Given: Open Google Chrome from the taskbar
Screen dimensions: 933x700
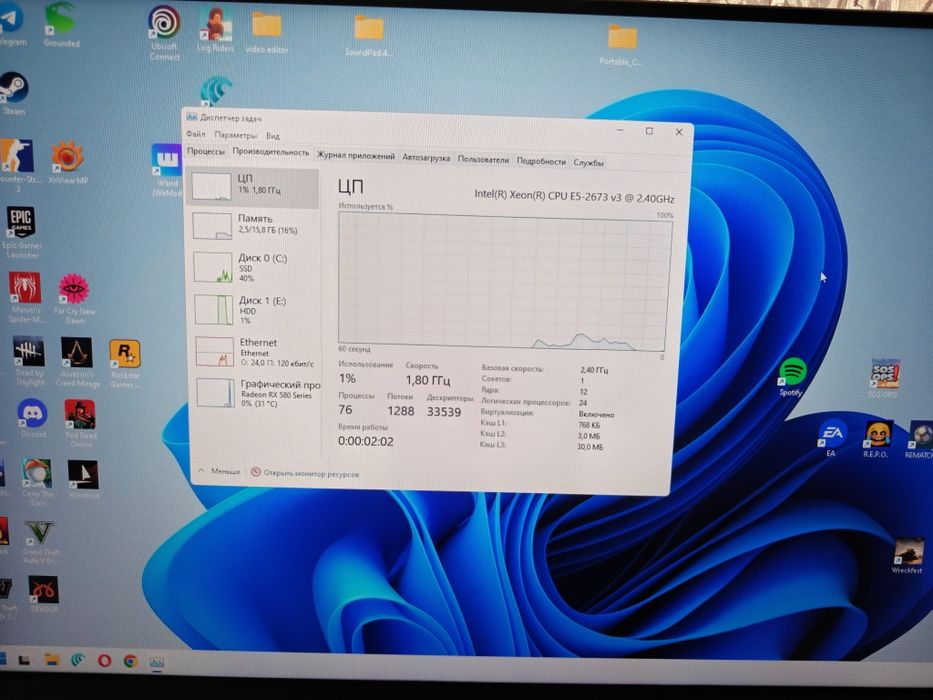Looking at the screenshot, I should coord(131,661).
